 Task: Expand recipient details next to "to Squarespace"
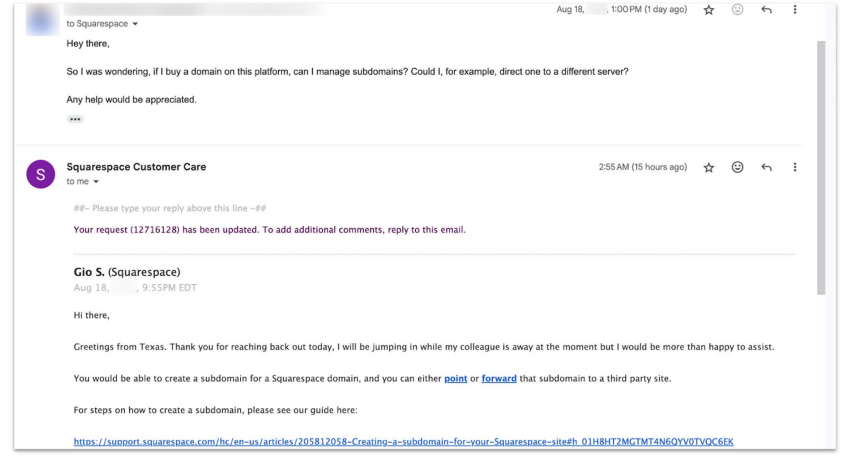(x=135, y=24)
